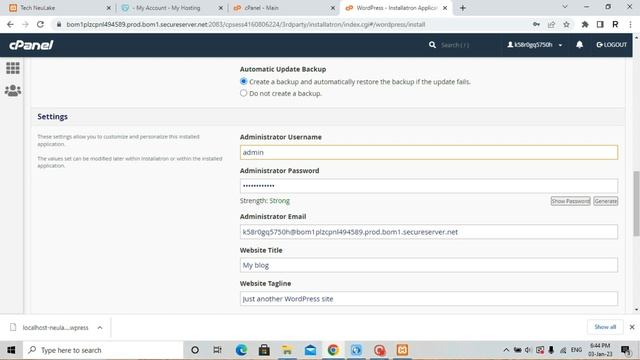Screen dimensions: 640x360
Task: Open Microsoft Store from taskbar
Action: coord(264,350)
